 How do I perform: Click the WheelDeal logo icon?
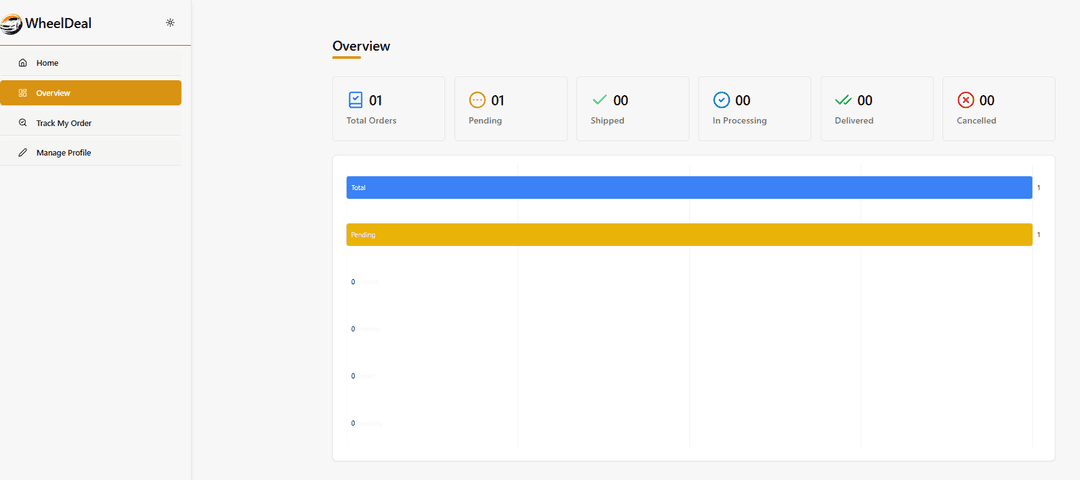pos(13,23)
